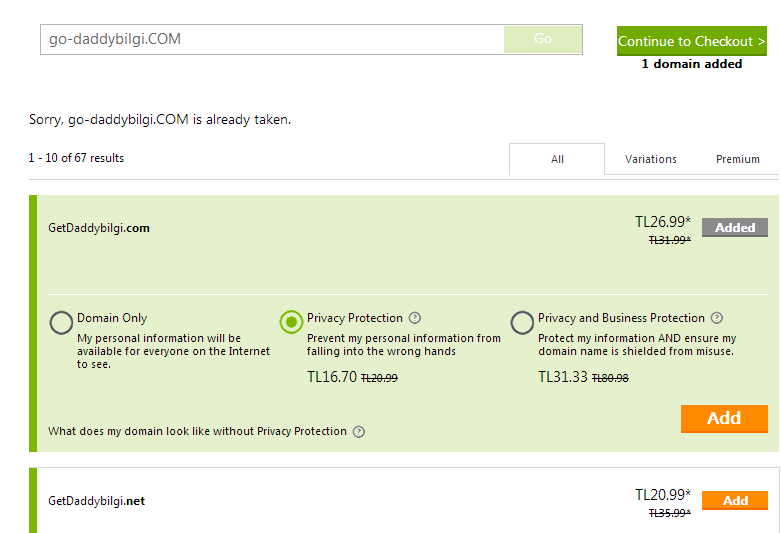Click help icon next to Privacy Protection
Viewport: 781px width, 533px height.
click(x=415, y=318)
